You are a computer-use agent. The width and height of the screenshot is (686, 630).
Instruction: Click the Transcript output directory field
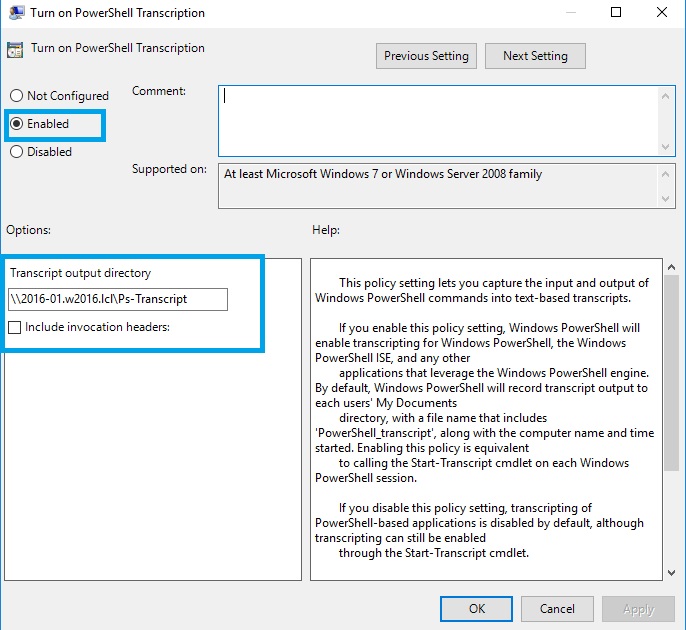coord(118,299)
